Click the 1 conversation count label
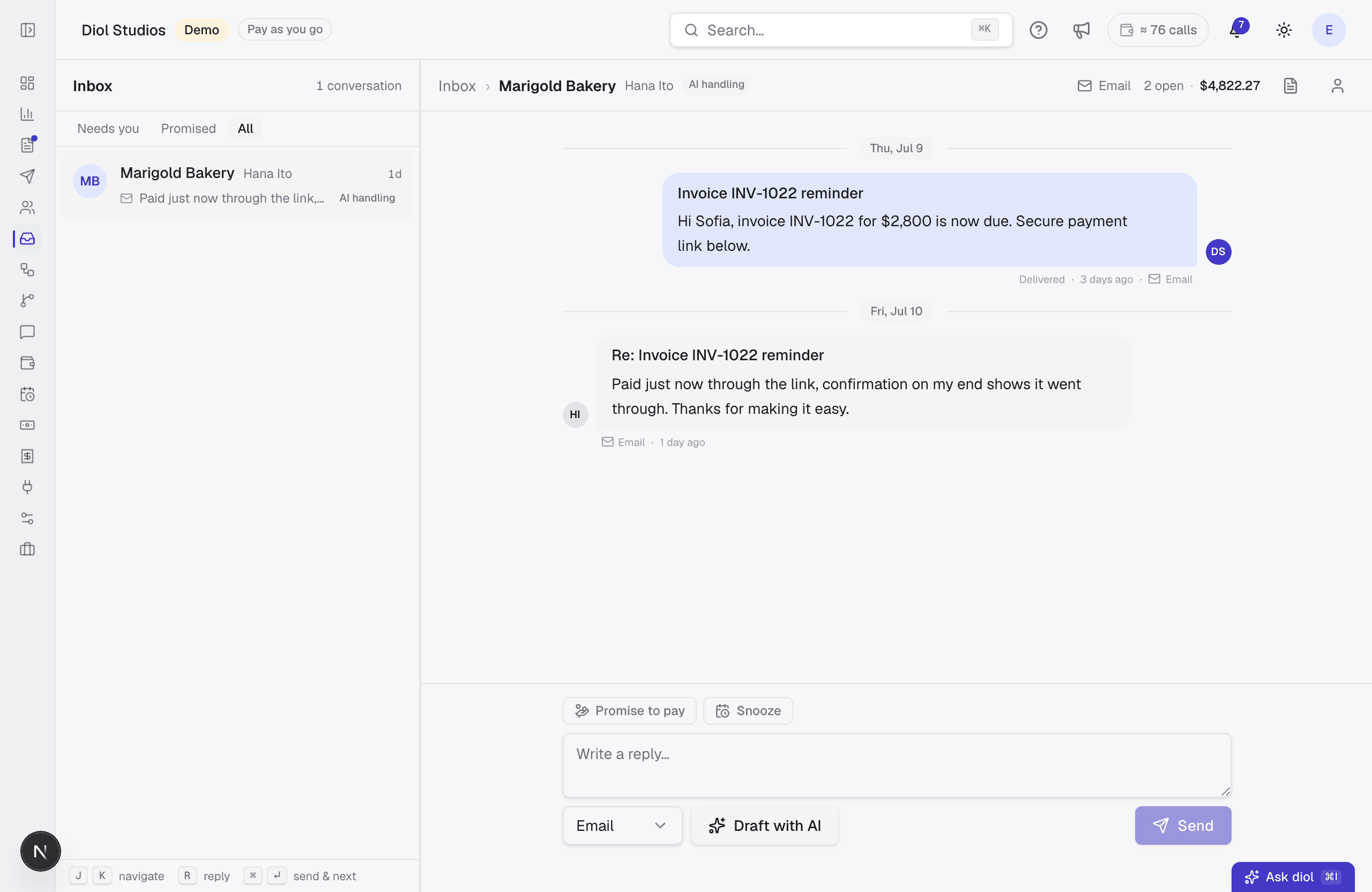The height and width of the screenshot is (892, 1372). coord(358,86)
